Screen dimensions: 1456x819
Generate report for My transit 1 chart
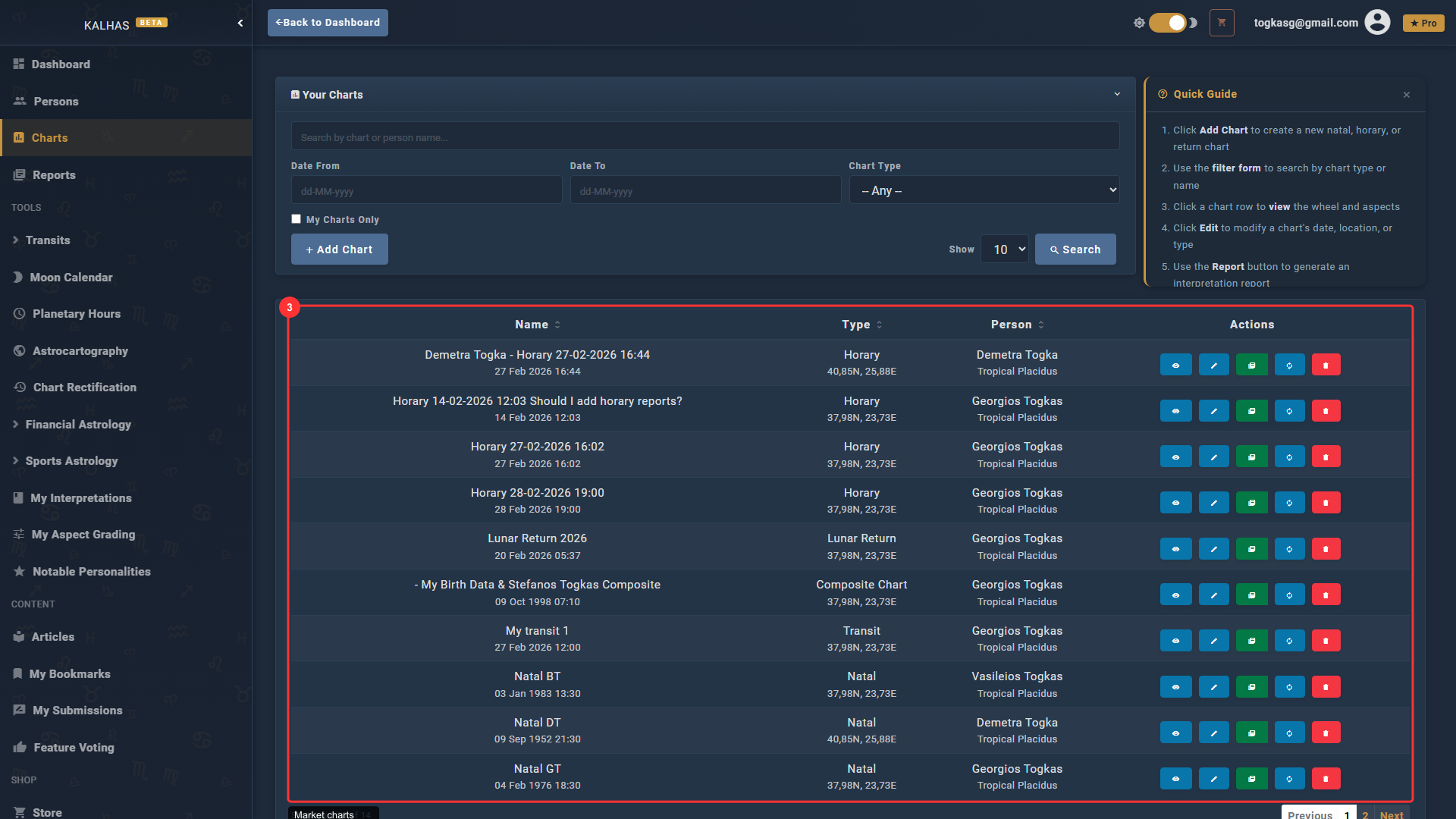pyautogui.click(x=1251, y=641)
